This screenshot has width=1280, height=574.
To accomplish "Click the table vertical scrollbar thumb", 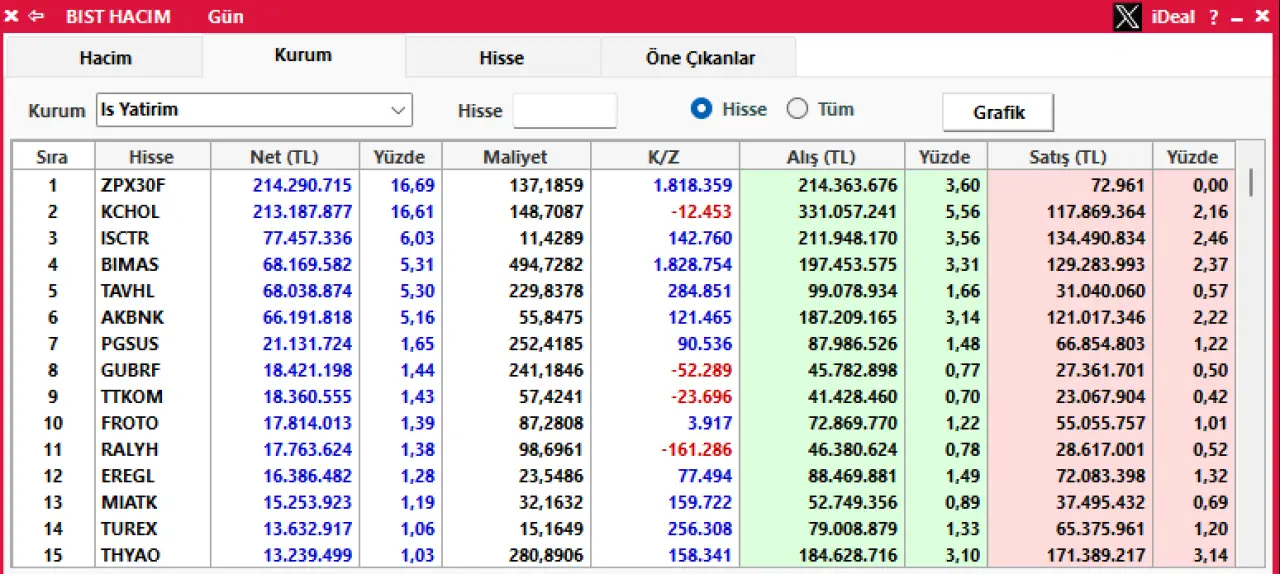I will [1250, 183].
